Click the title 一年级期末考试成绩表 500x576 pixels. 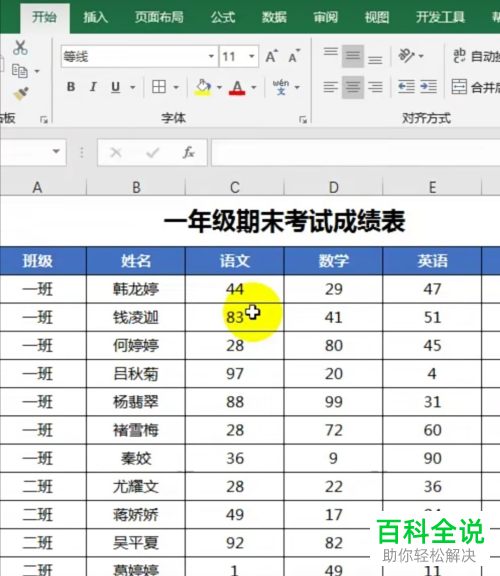[284, 222]
